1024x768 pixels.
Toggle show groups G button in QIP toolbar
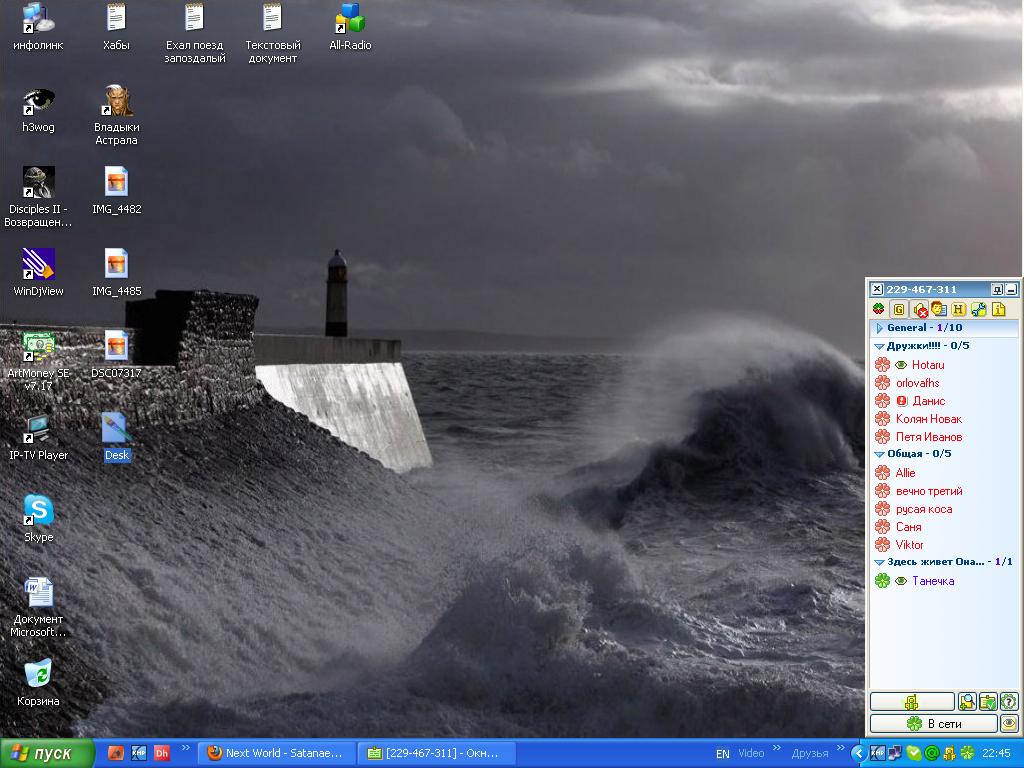tap(899, 309)
